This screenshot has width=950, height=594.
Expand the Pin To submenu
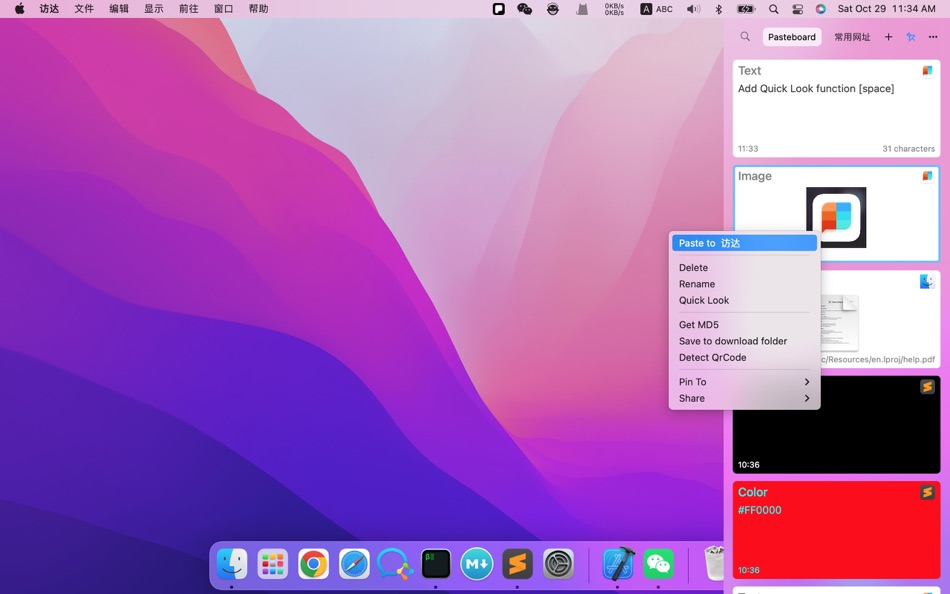pyautogui.click(x=744, y=382)
